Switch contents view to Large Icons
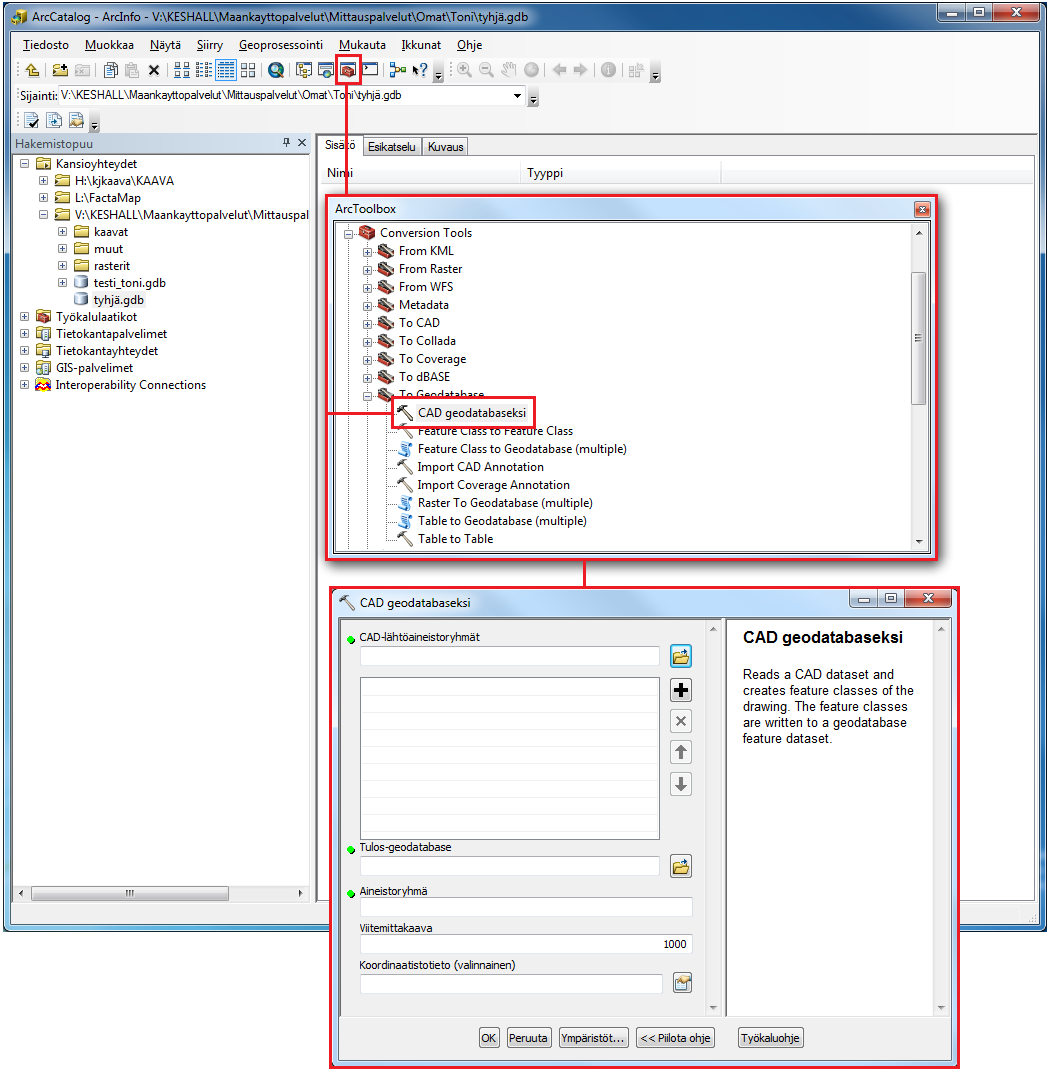Screen dimensions: 1054x1074 coord(181,70)
